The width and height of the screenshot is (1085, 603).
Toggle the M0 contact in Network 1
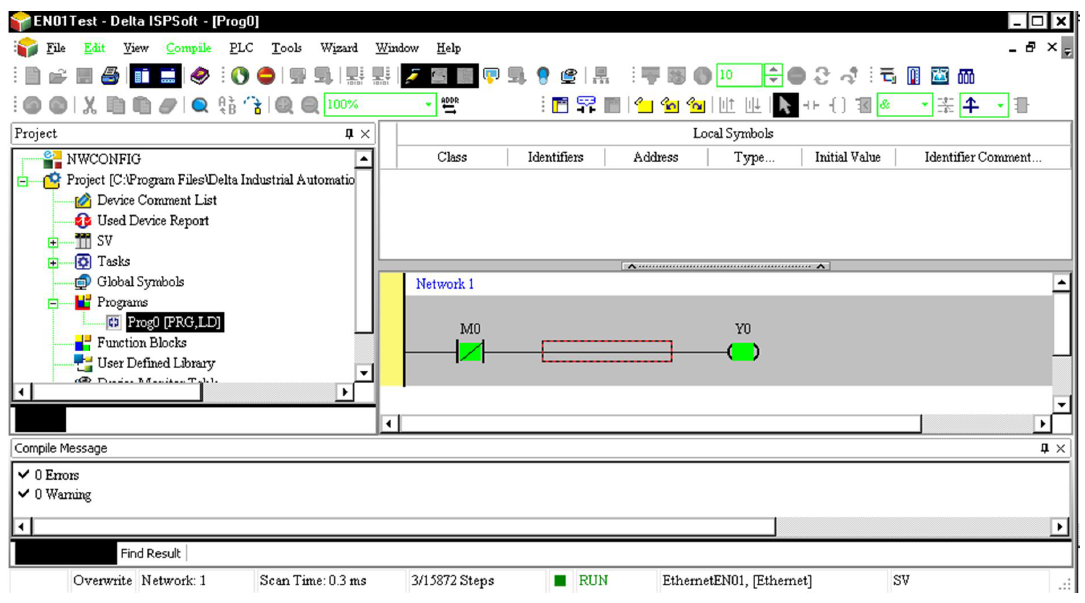[x=469, y=352]
